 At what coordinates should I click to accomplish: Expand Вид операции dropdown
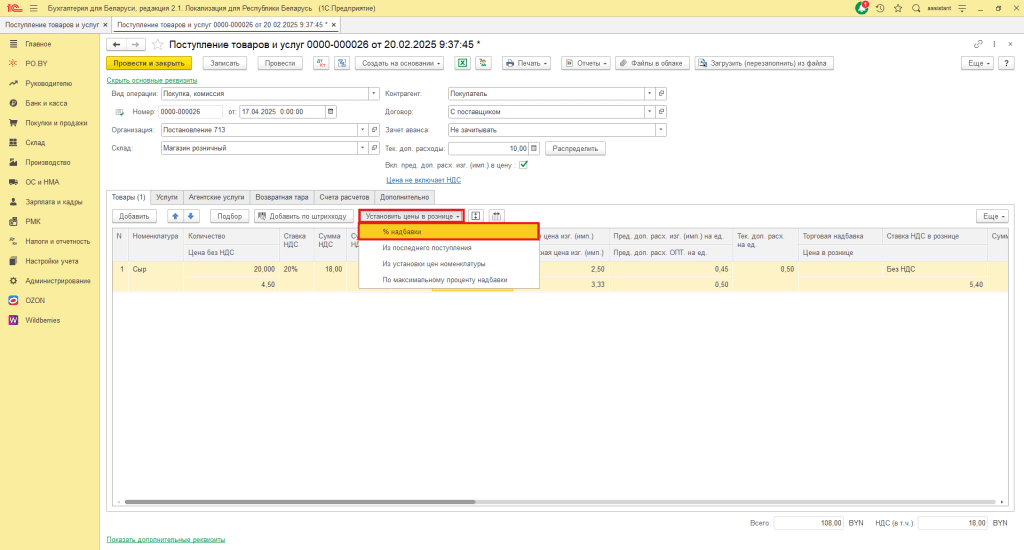(374, 93)
